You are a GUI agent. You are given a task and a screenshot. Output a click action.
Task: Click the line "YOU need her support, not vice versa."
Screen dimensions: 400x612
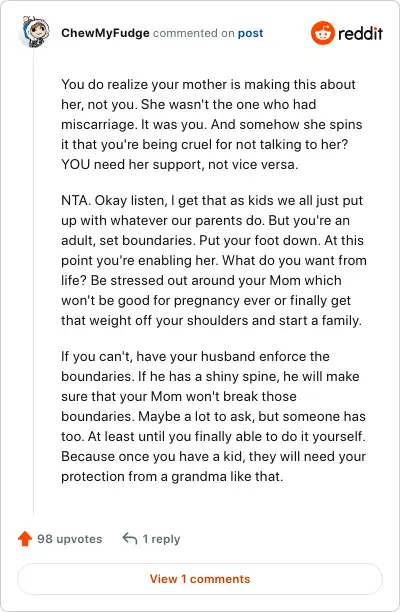(x=180, y=164)
